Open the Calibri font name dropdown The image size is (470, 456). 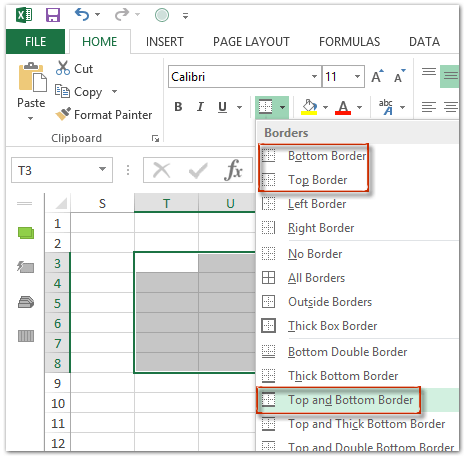point(314,77)
